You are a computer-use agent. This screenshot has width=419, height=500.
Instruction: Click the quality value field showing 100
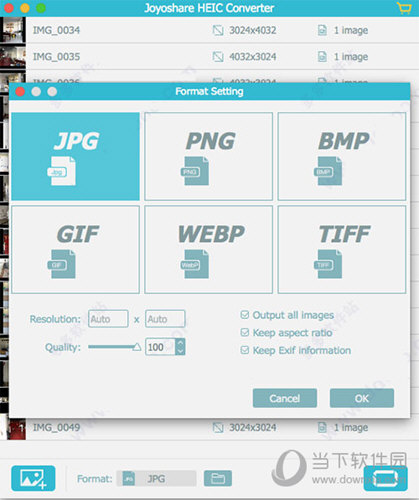[x=160, y=347]
